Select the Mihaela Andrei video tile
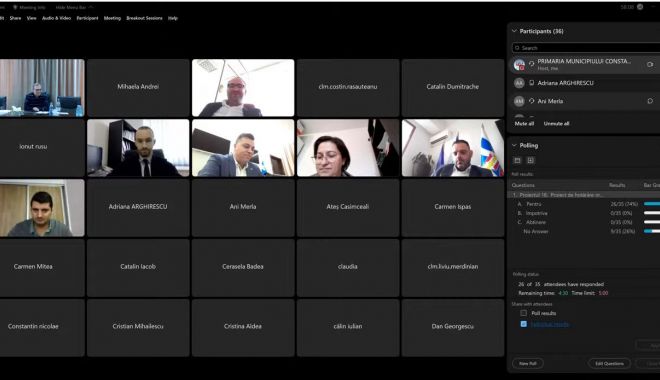Image resolution: width=660 pixels, height=380 pixels. tap(138, 88)
